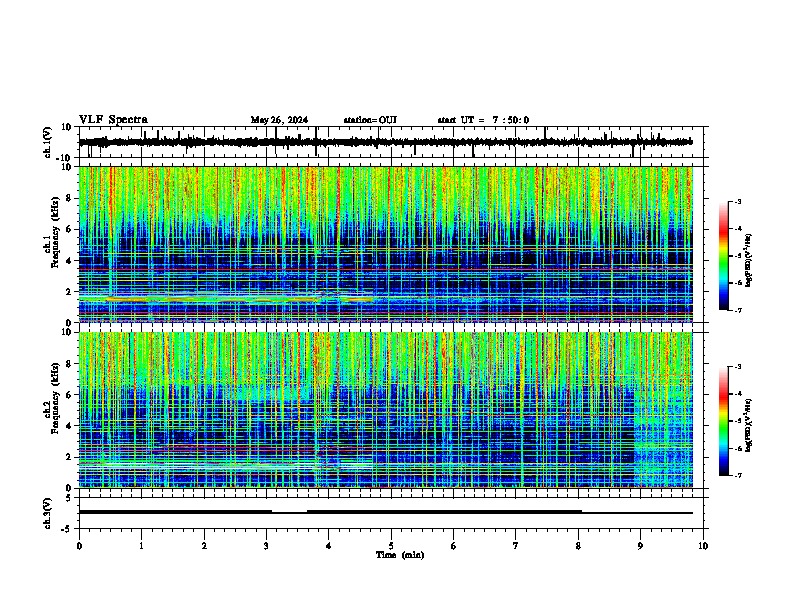Click the ch.2 "Frequency (kHz)" axis label
This screenshot has height=612, width=792.
tap(55, 398)
